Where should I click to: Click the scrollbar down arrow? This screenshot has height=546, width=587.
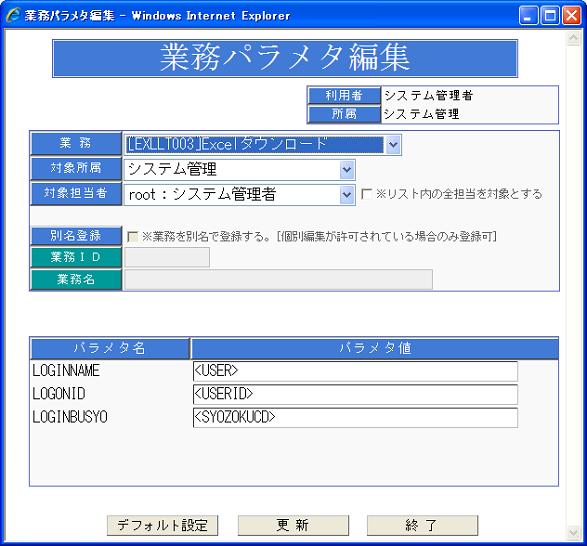click(x=573, y=532)
